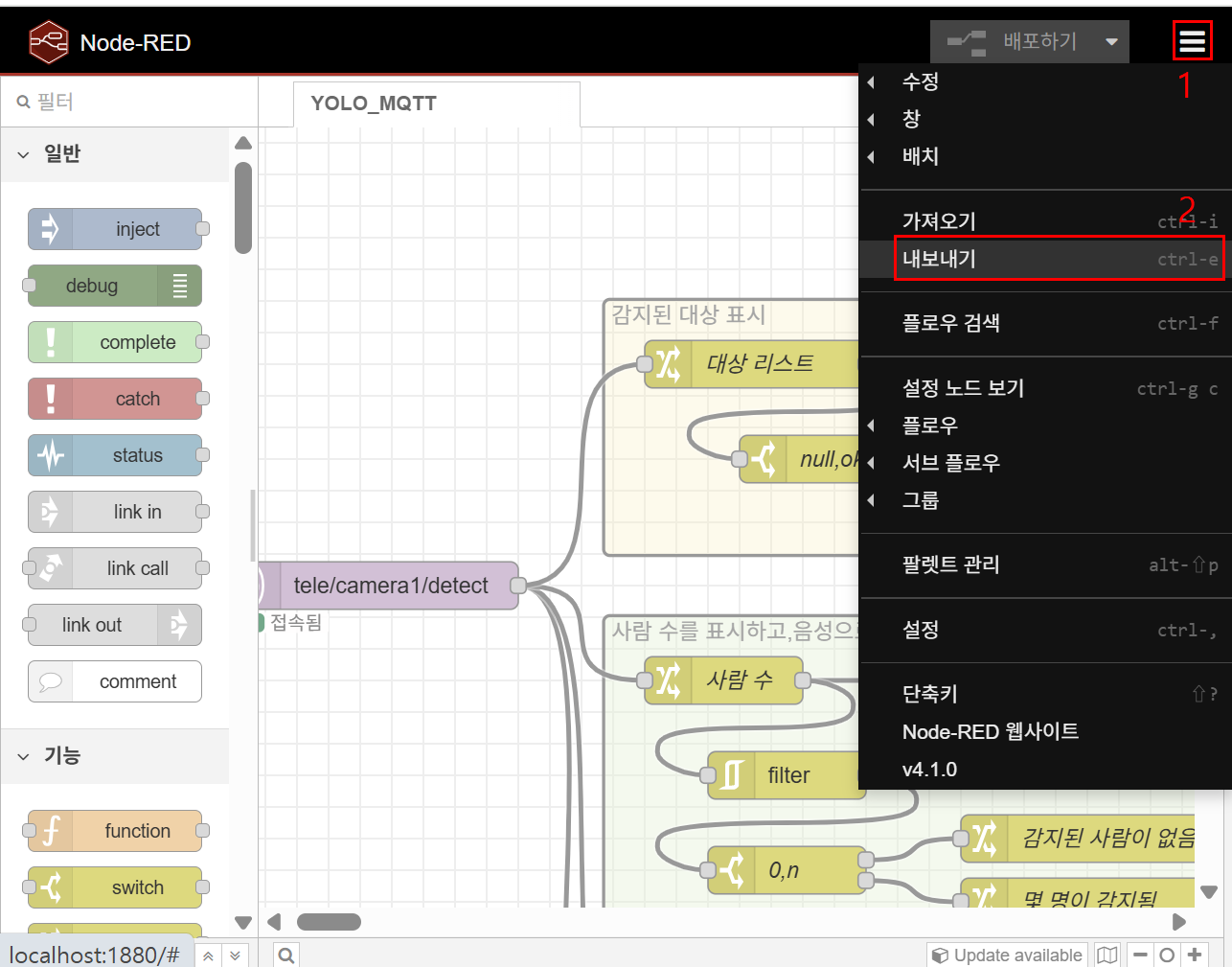Image resolution: width=1232 pixels, height=967 pixels.
Task: Select the debug node in palette
Action: pyautogui.click(x=115, y=286)
